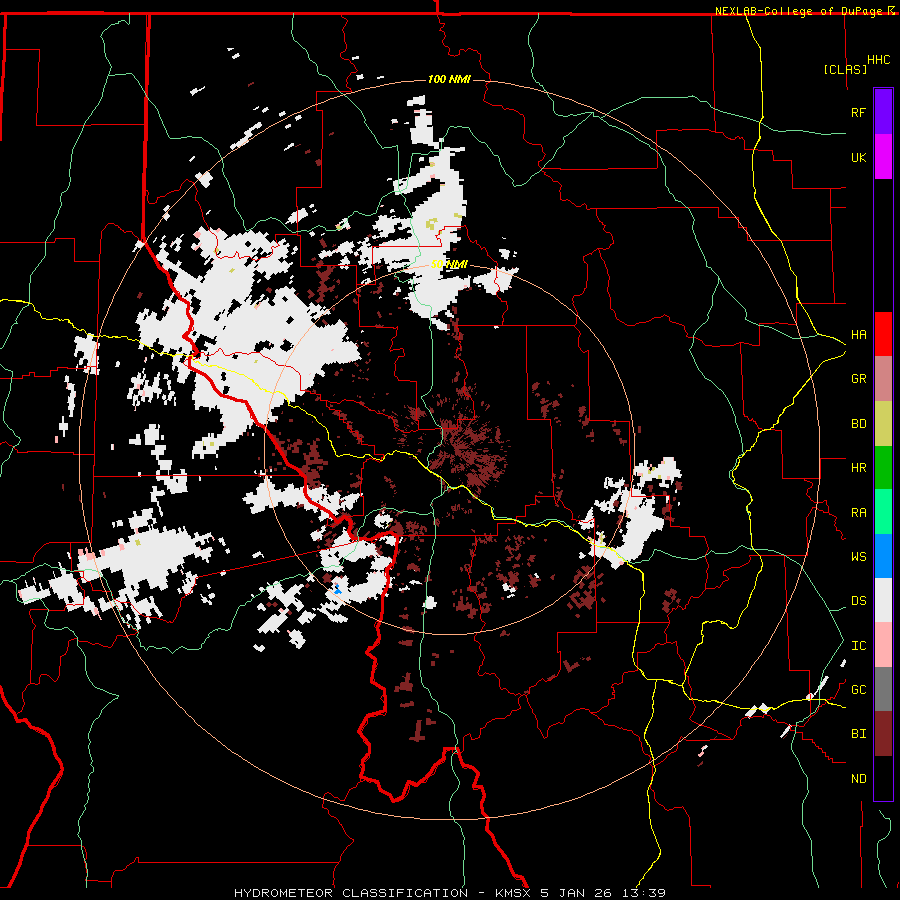The height and width of the screenshot is (900, 900).
Task: Click the 'DS' legend label text
Action: click(858, 601)
